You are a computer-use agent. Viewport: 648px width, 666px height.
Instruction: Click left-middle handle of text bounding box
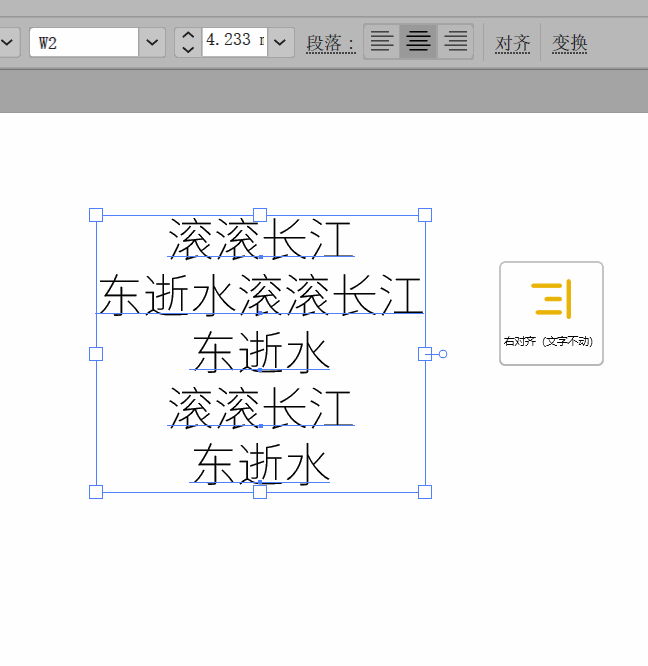(x=96, y=354)
